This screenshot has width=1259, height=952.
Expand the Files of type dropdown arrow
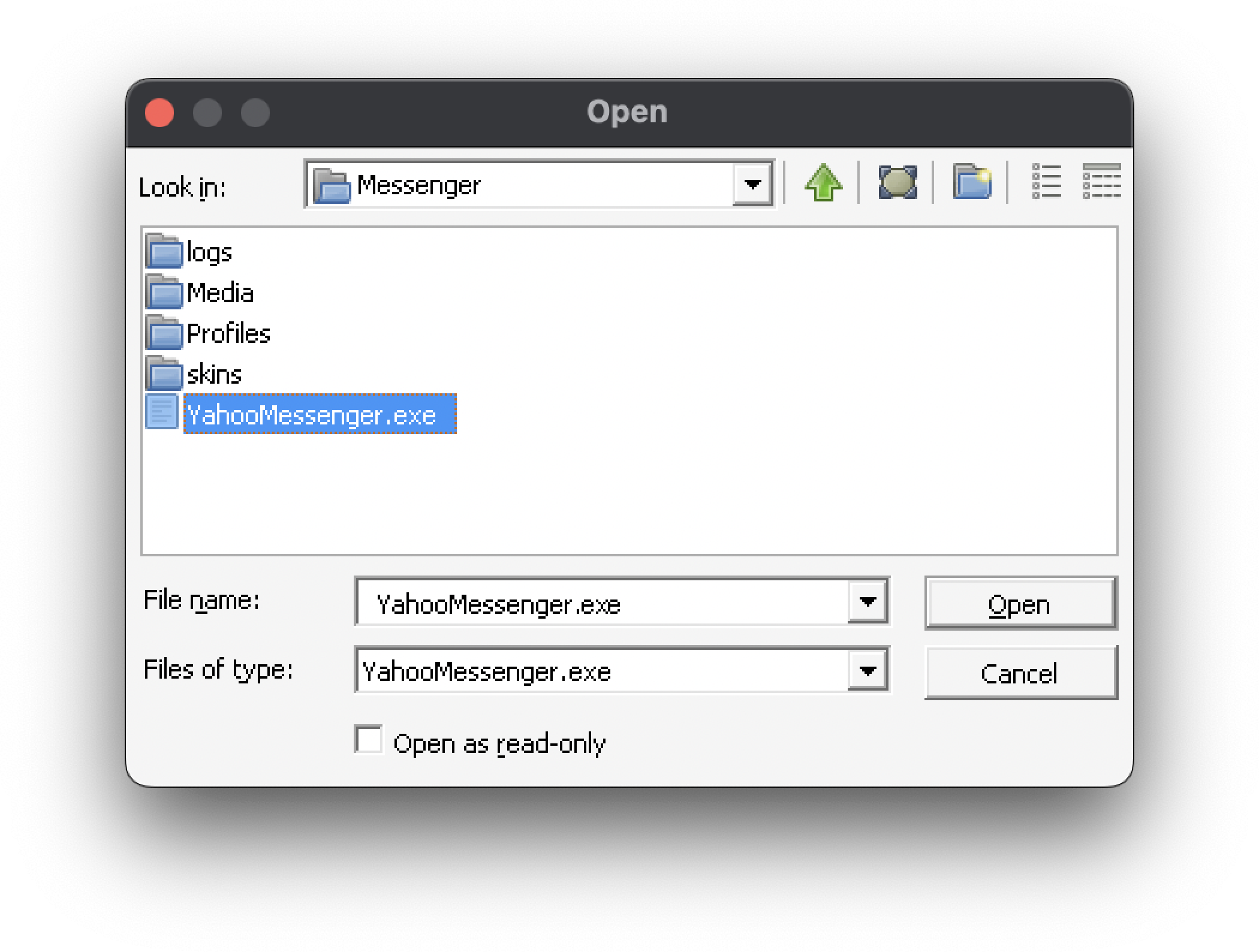pos(868,670)
